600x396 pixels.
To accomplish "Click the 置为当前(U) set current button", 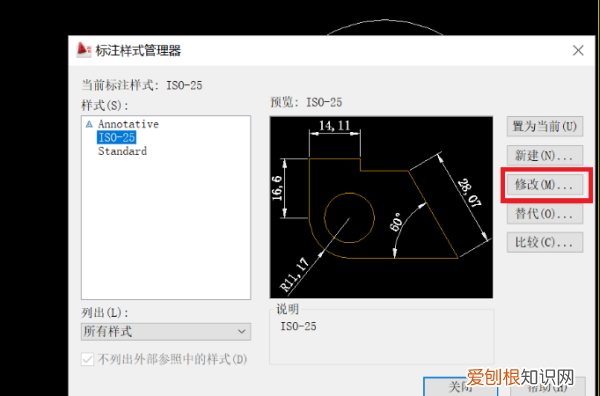I will click(x=545, y=126).
